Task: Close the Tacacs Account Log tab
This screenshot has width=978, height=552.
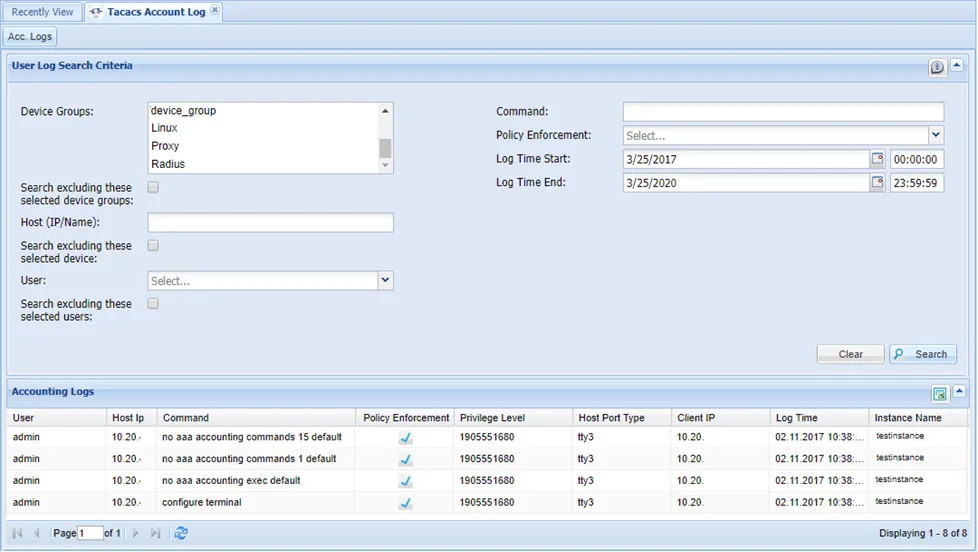Action: 215,10
